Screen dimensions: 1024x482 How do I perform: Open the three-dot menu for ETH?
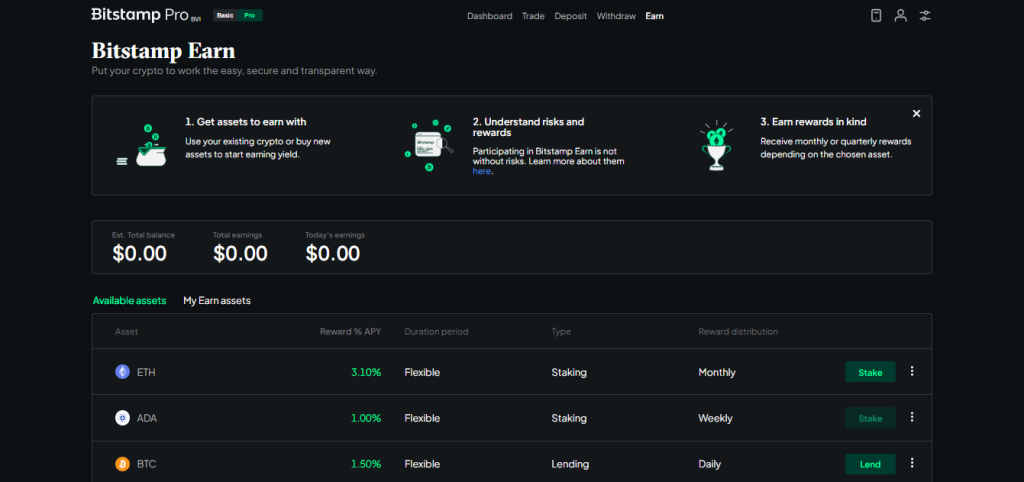point(912,372)
